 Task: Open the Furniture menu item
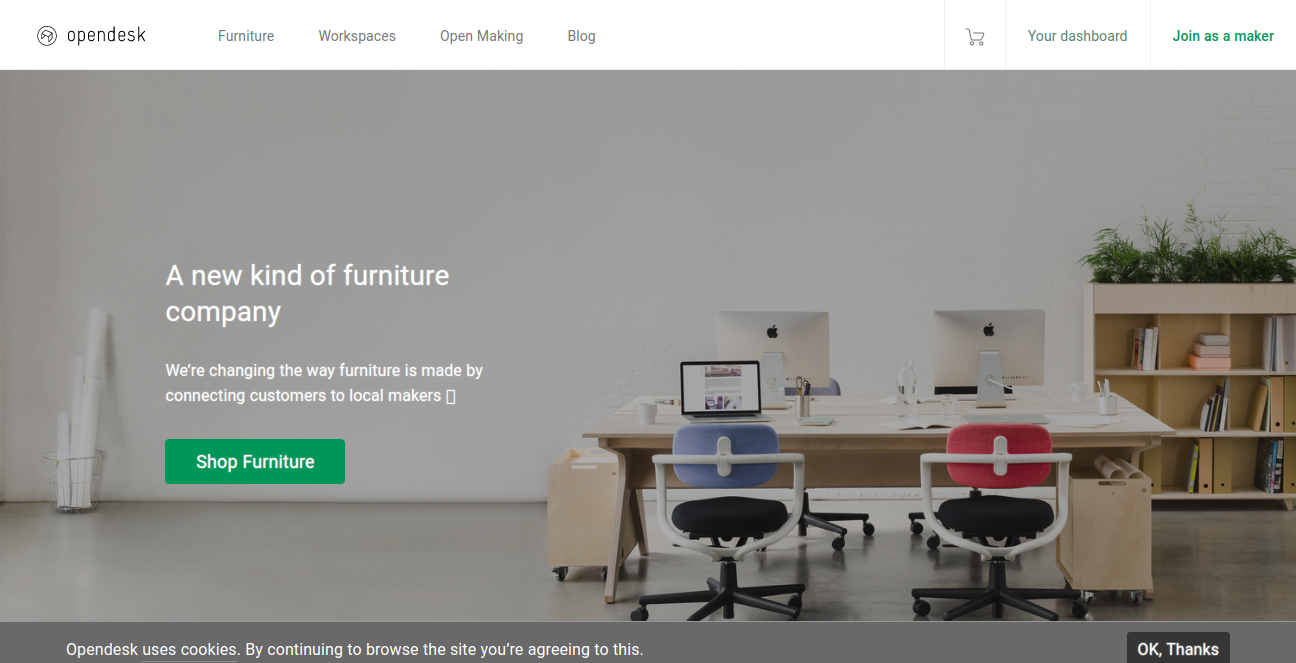(x=246, y=36)
